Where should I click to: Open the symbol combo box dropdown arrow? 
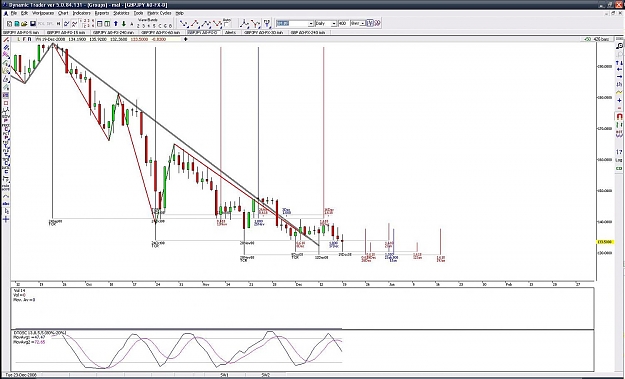(311, 24)
